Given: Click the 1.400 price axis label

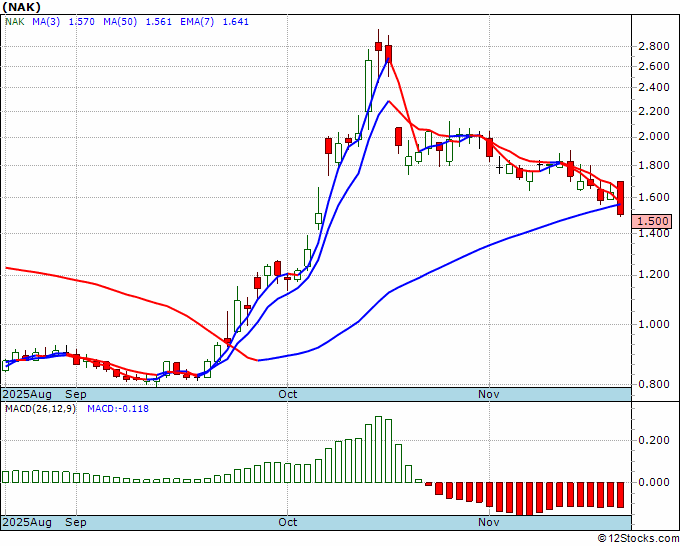Looking at the screenshot, I should click(654, 233).
